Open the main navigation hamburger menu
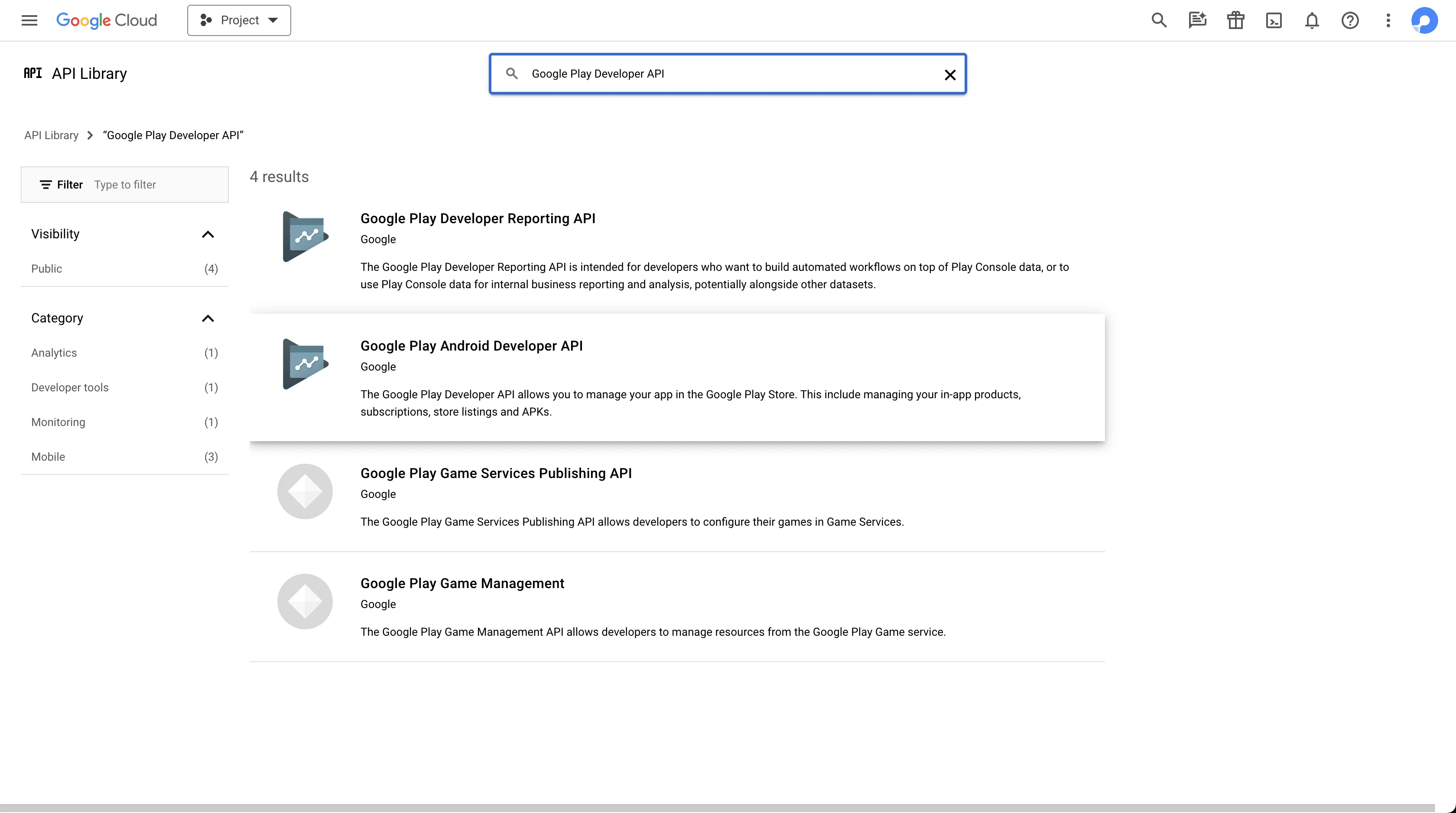 29,20
